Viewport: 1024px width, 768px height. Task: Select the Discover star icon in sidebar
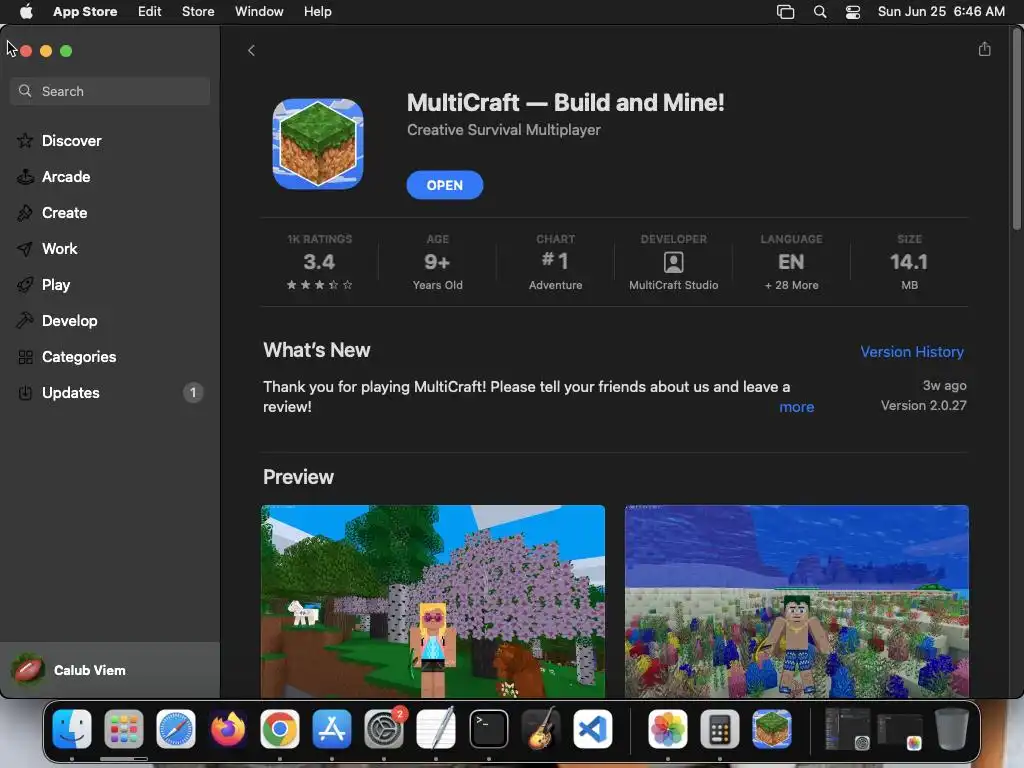[x=25, y=140]
